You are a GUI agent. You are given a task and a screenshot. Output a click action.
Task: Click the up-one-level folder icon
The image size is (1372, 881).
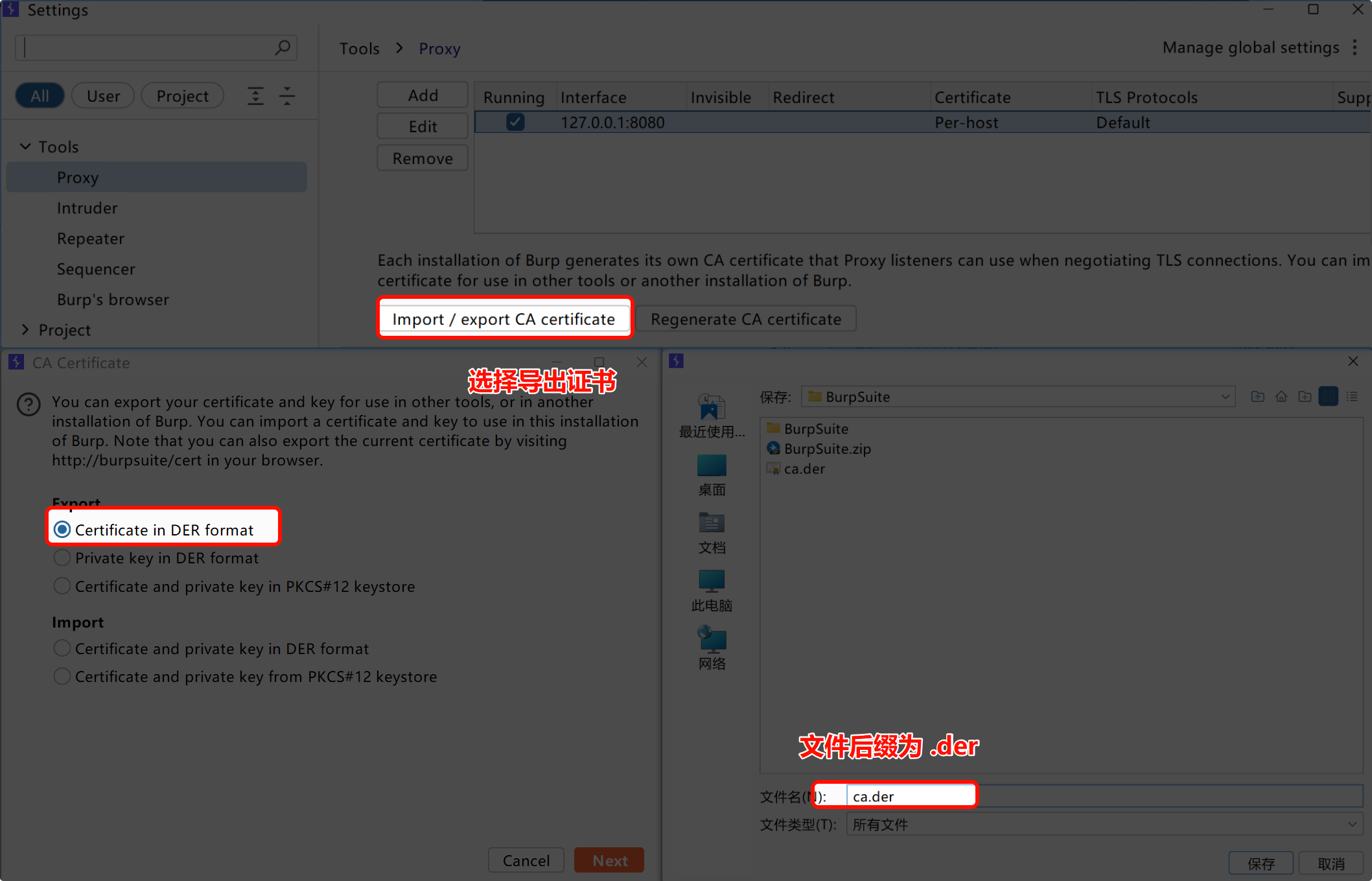tap(1257, 397)
